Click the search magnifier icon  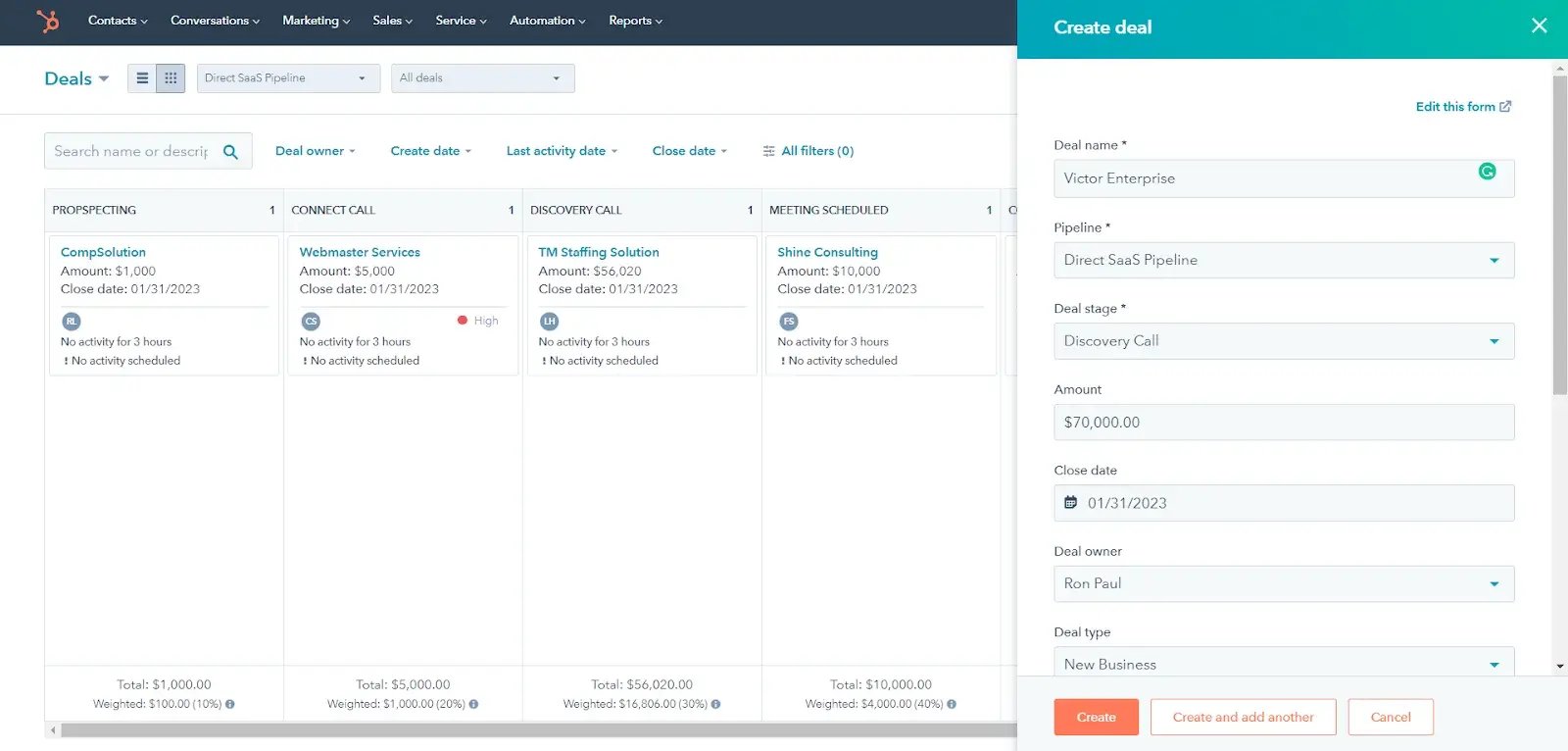click(x=230, y=152)
